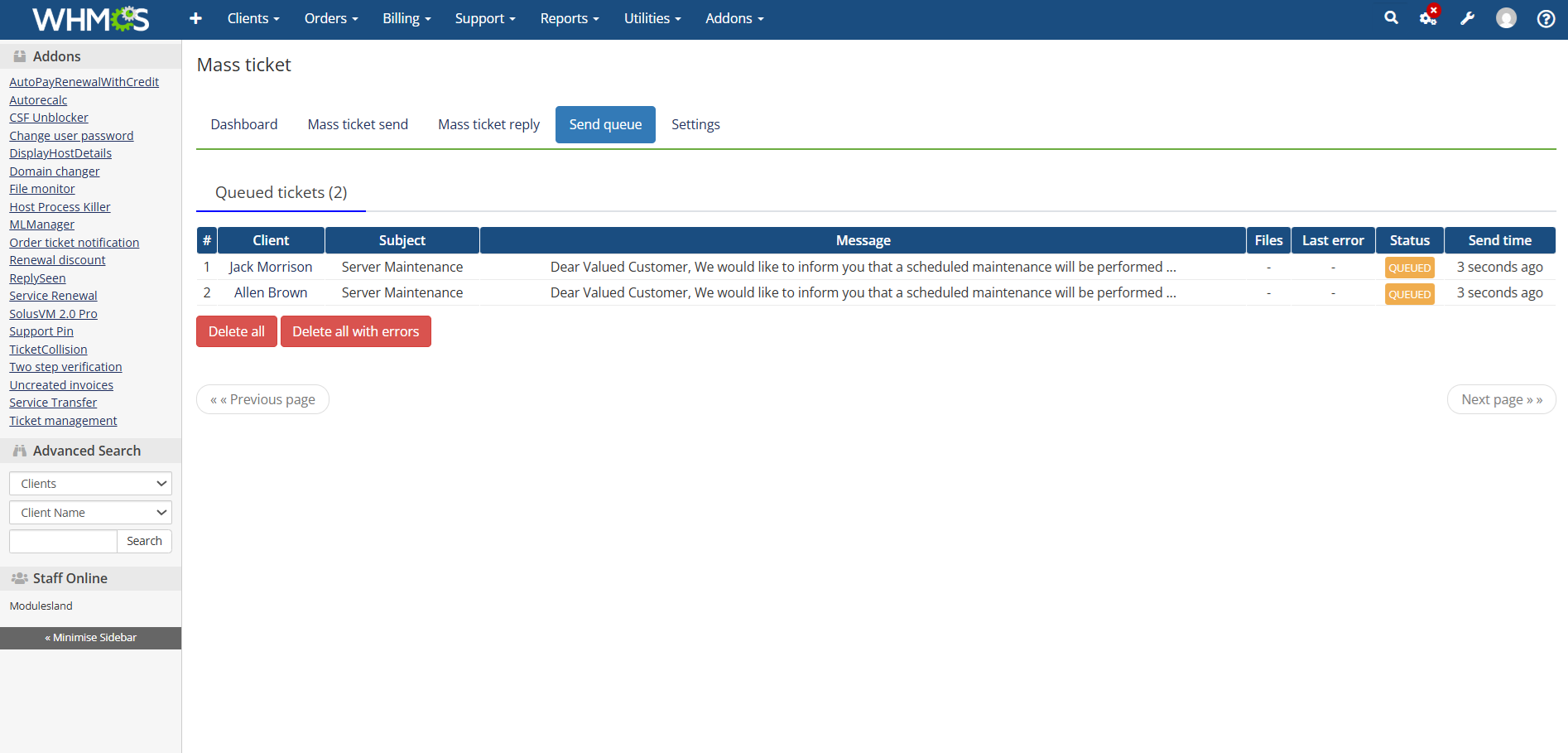Open Renewal discount link

coord(57,260)
